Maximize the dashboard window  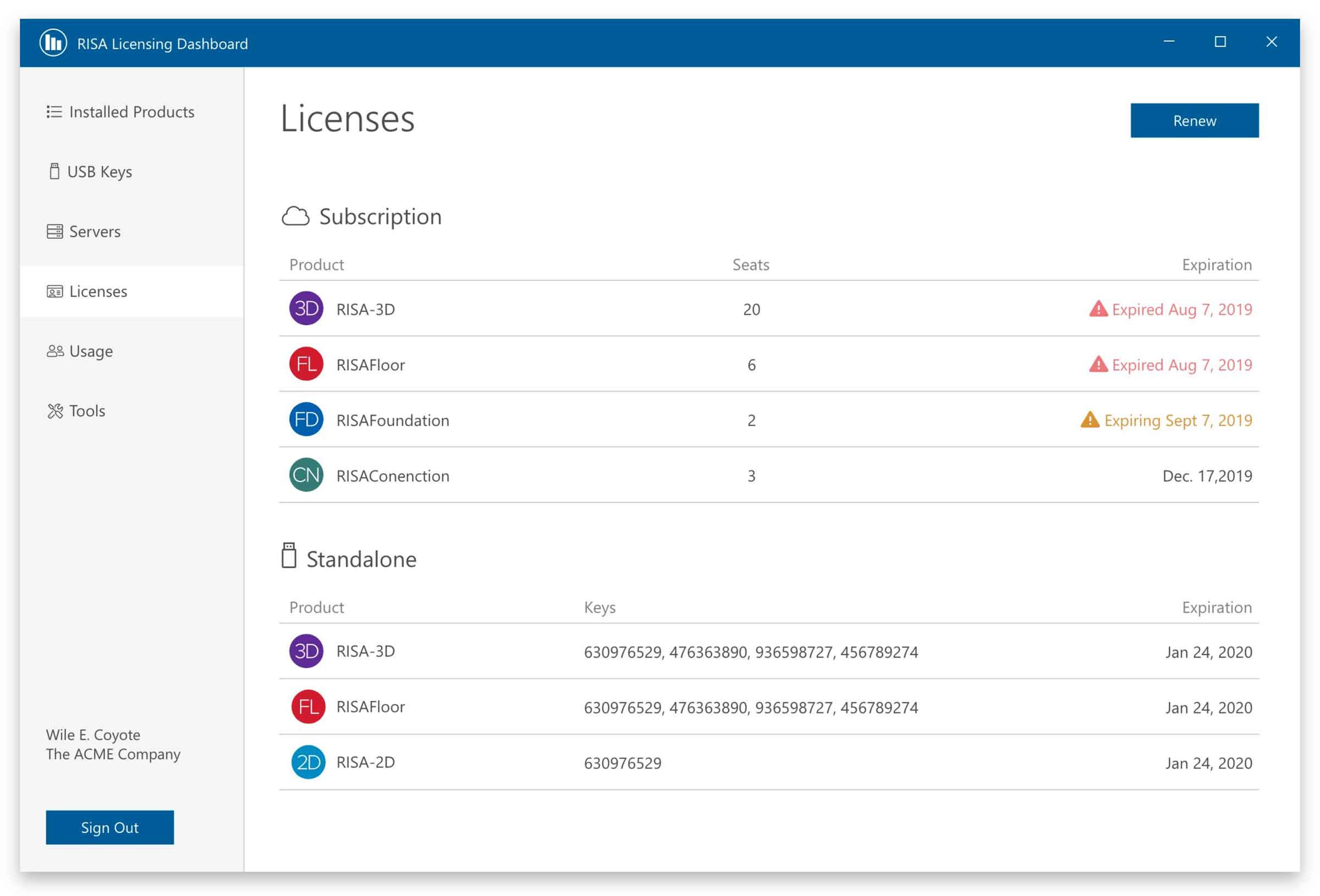(1220, 41)
